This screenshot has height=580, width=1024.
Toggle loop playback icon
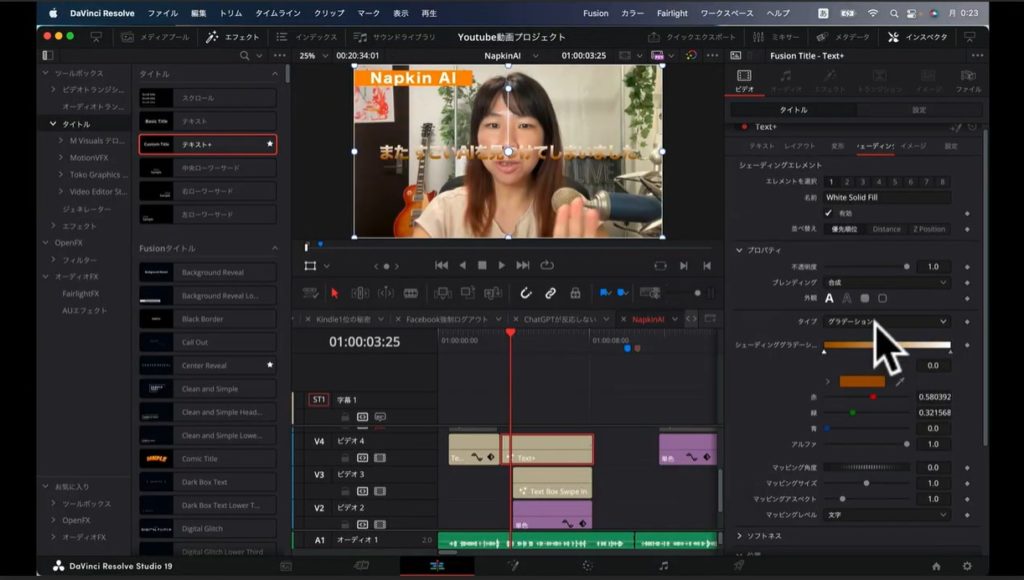pos(547,265)
